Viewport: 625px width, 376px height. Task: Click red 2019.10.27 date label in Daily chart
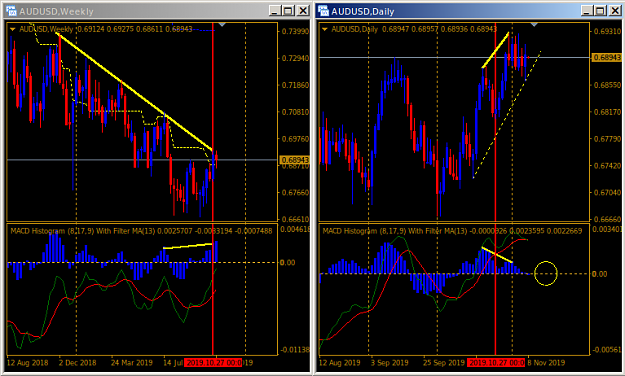click(x=496, y=363)
